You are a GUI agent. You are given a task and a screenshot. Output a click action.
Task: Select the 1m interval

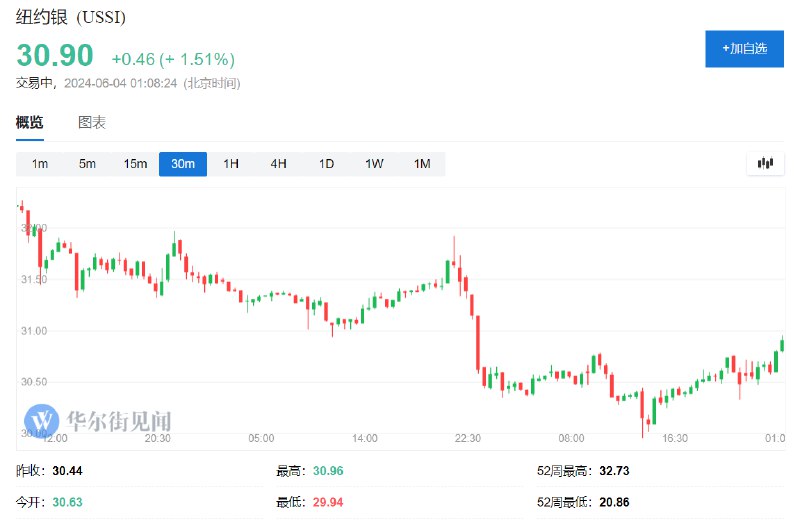point(40,164)
